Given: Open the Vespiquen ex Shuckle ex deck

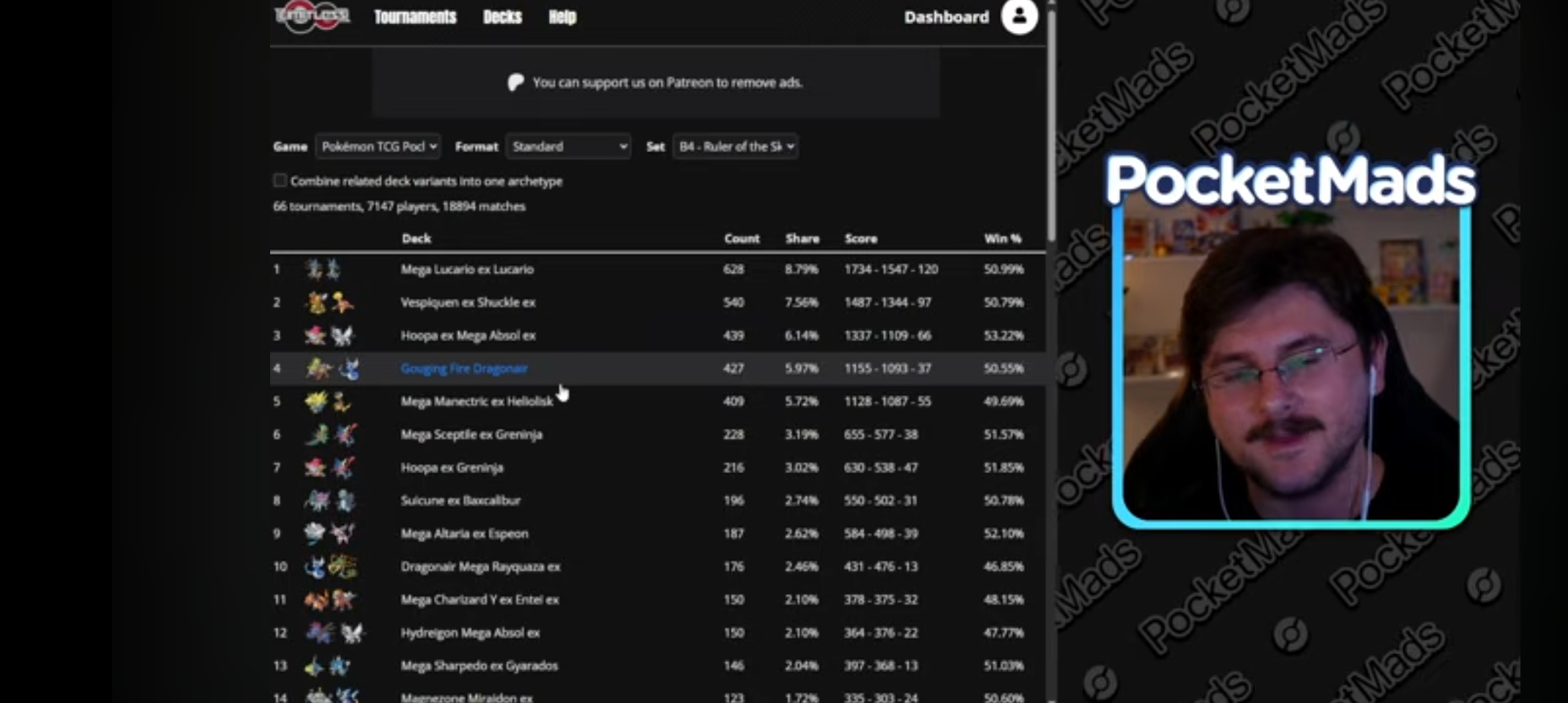Looking at the screenshot, I should click(468, 302).
